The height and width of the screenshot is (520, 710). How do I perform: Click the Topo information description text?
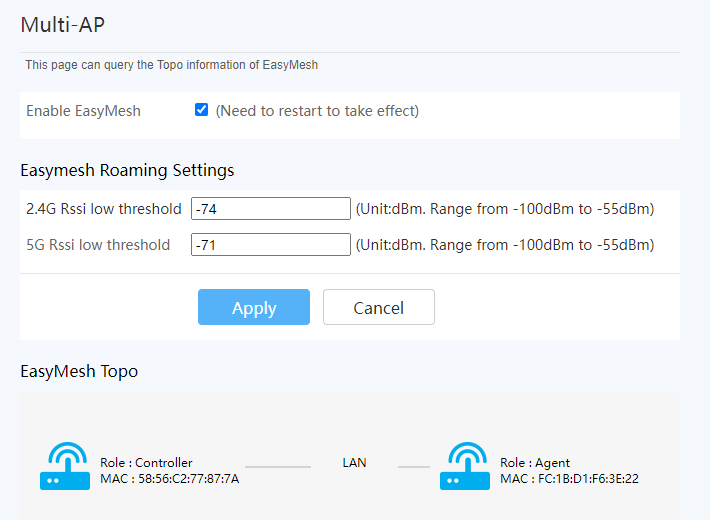172,65
